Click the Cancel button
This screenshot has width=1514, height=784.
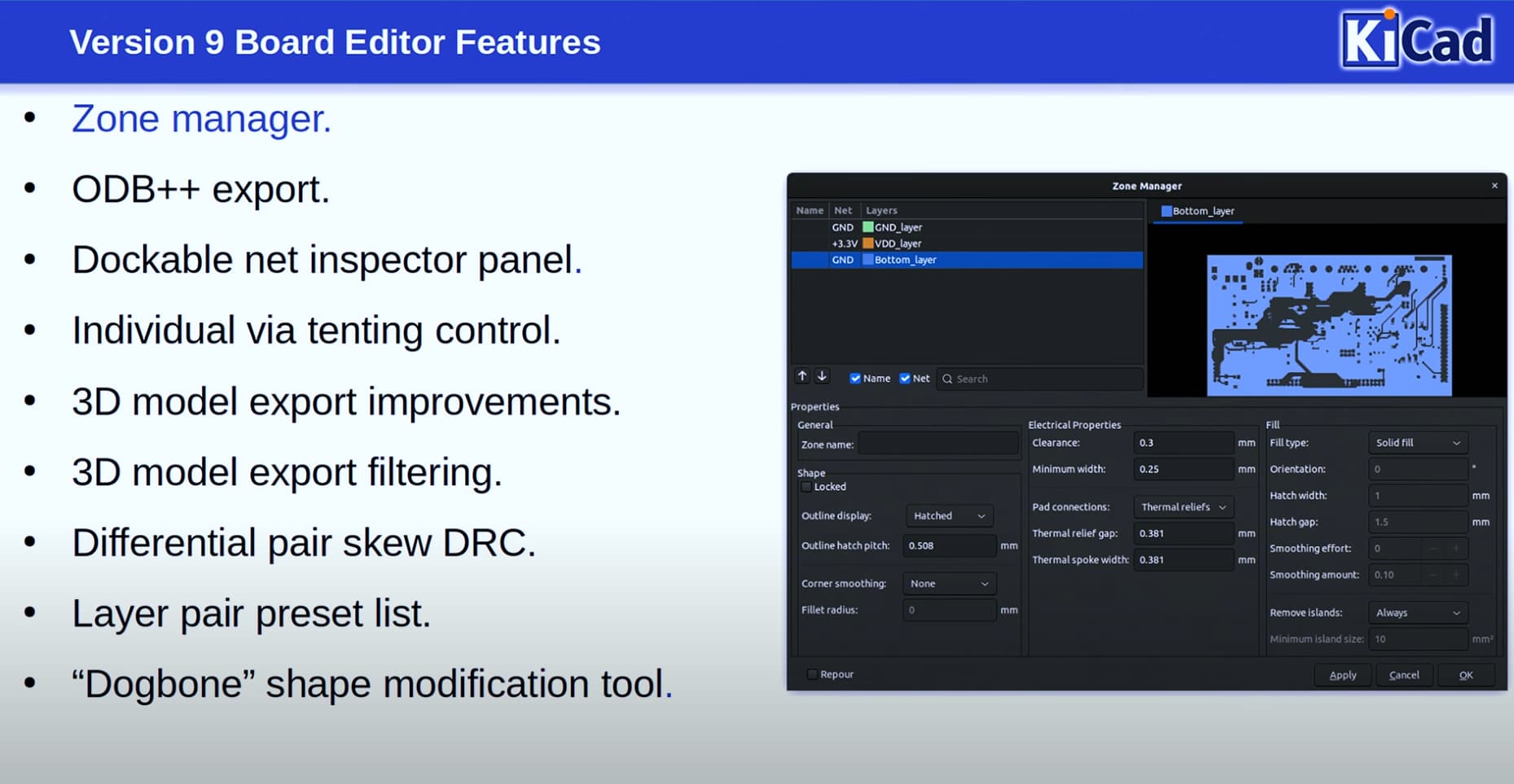coord(1404,675)
